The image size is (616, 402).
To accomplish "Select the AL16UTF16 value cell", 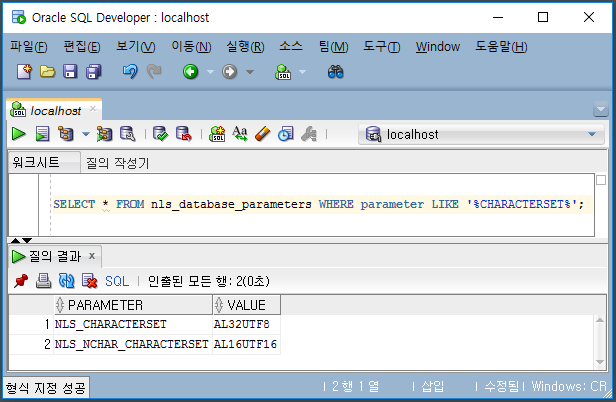I will coord(246,344).
